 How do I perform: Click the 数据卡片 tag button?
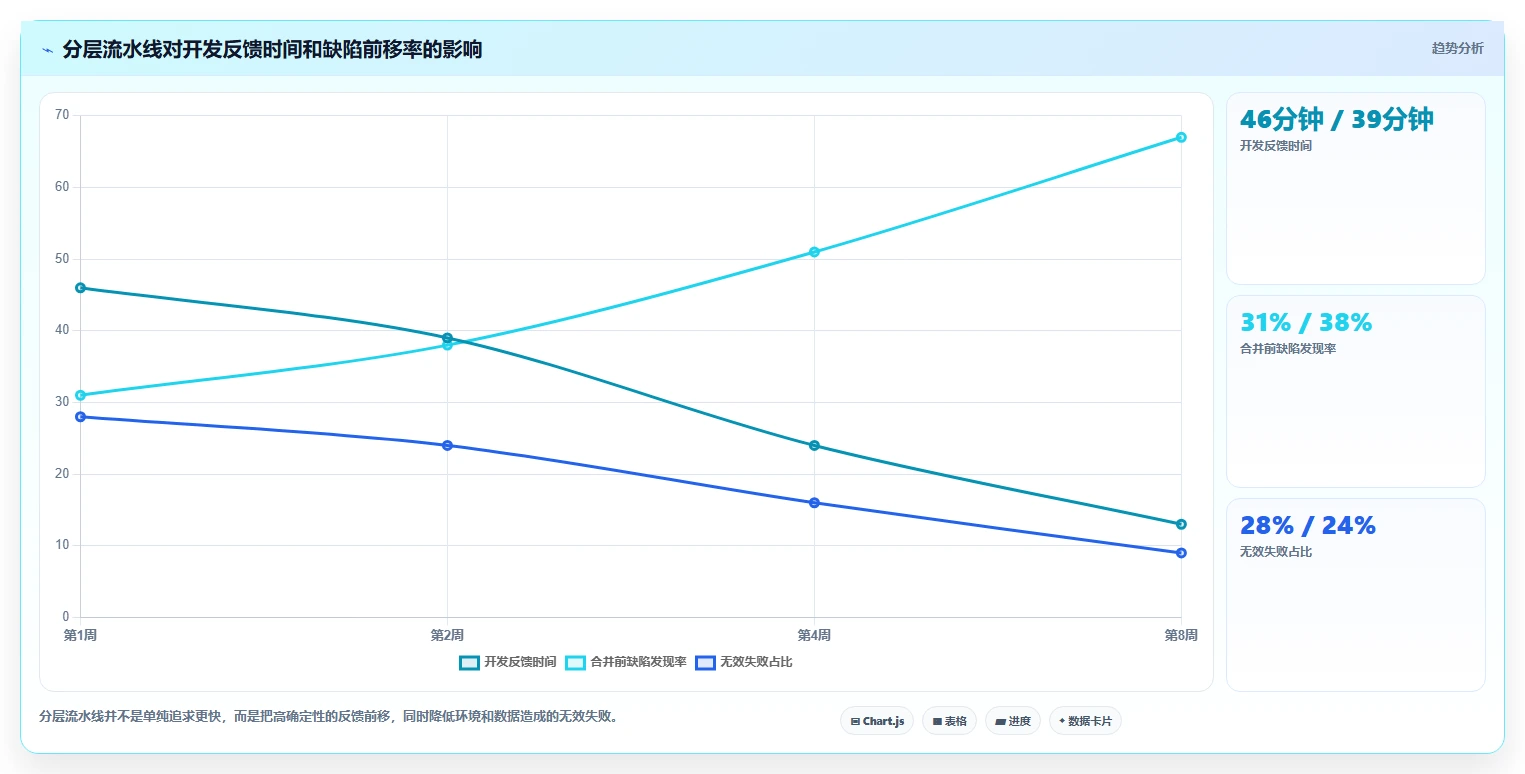click(x=1085, y=721)
